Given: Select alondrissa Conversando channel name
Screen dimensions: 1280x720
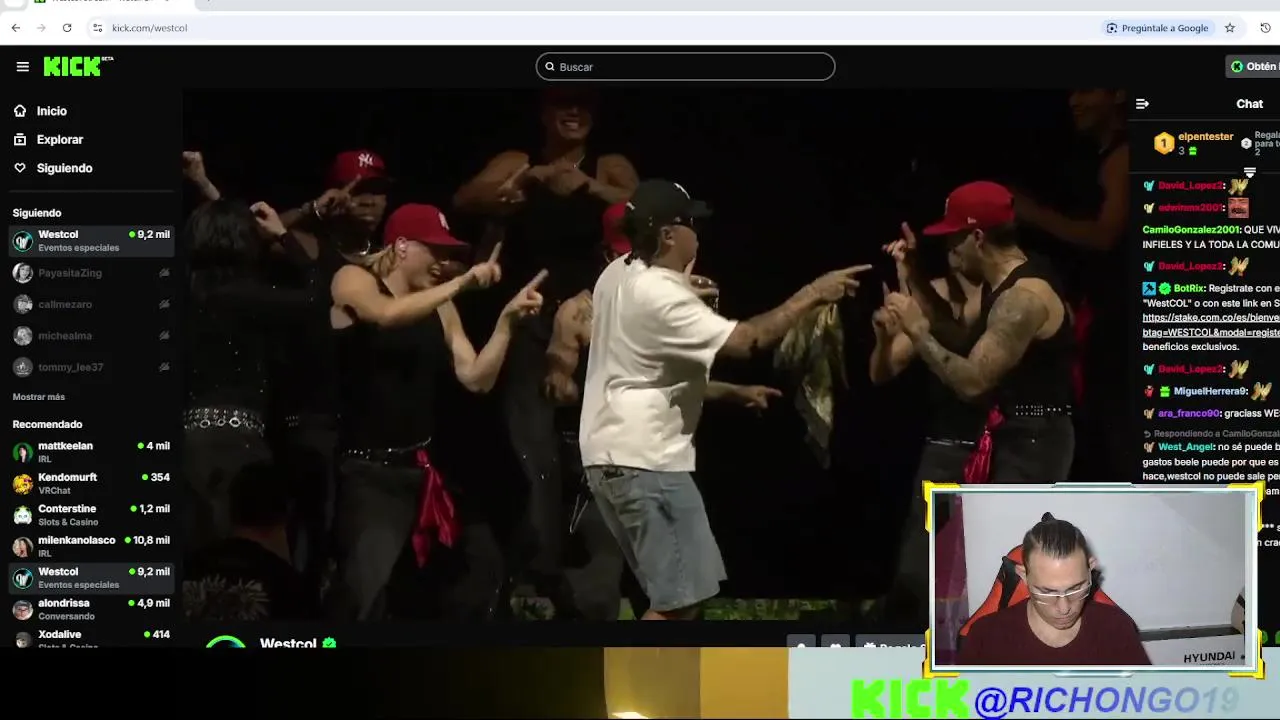Looking at the screenshot, I should [x=64, y=603].
